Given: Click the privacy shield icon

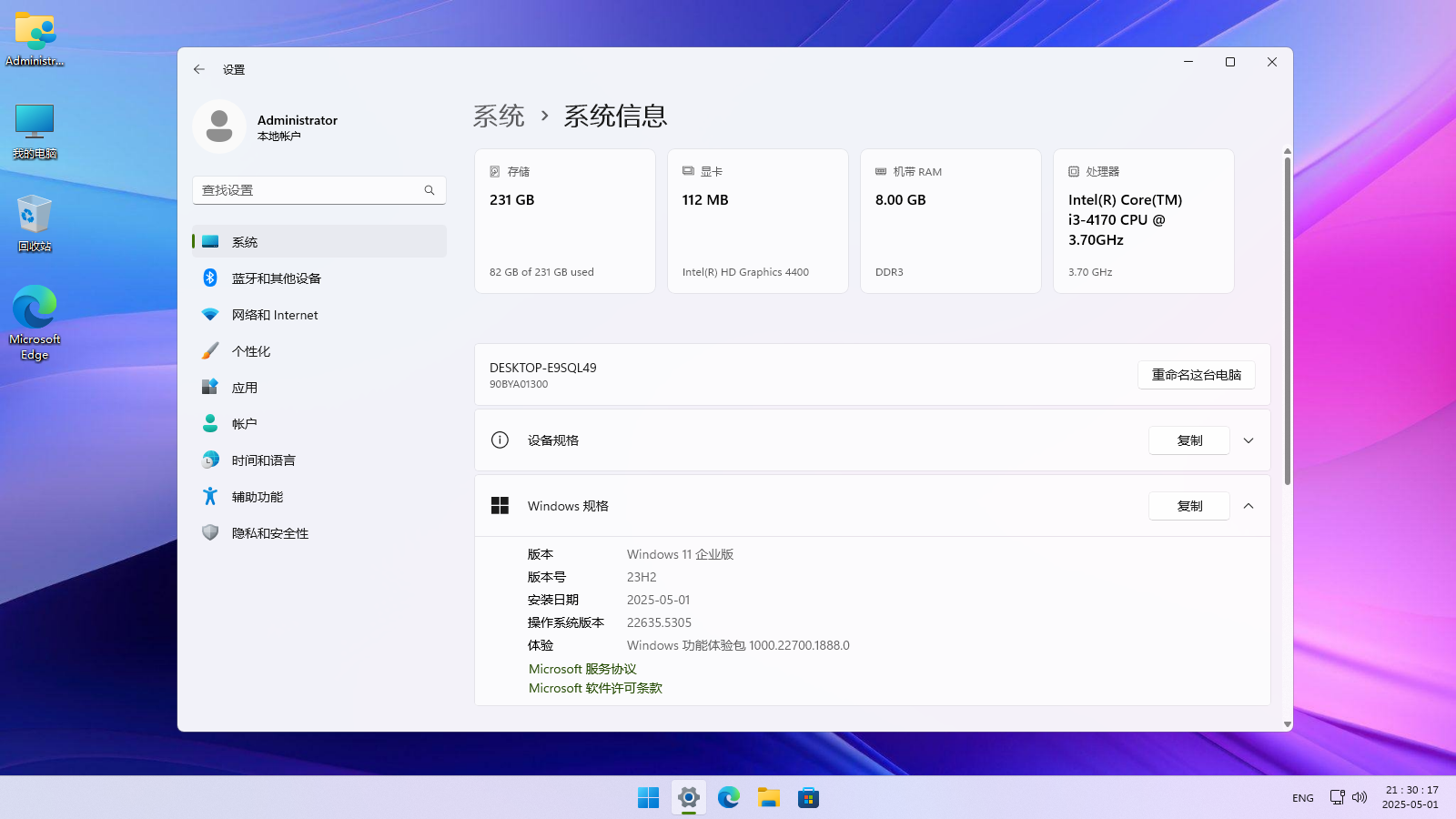Looking at the screenshot, I should pyautogui.click(x=210, y=532).
